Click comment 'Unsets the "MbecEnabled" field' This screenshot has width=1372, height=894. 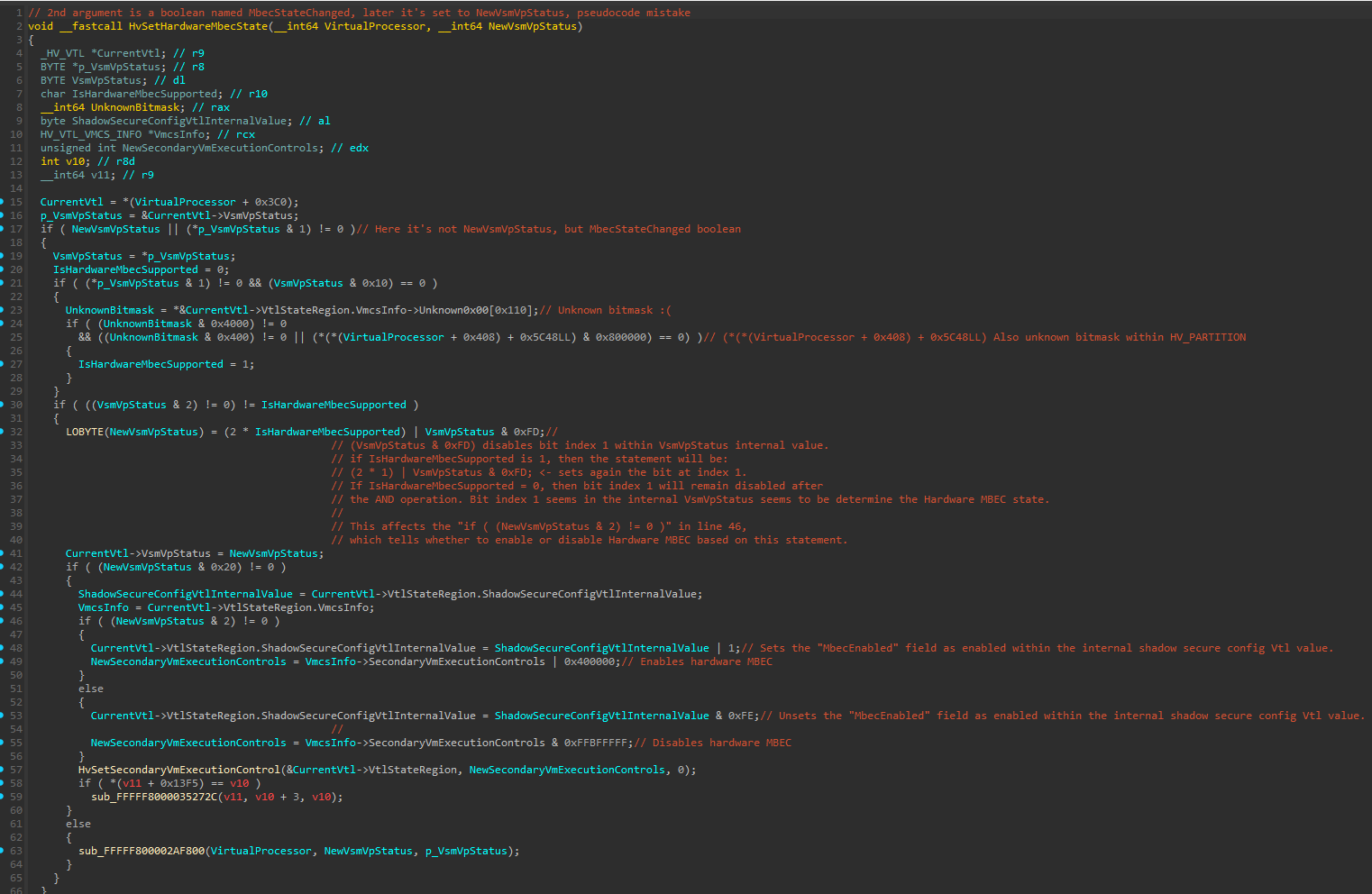click(1063, 716)
